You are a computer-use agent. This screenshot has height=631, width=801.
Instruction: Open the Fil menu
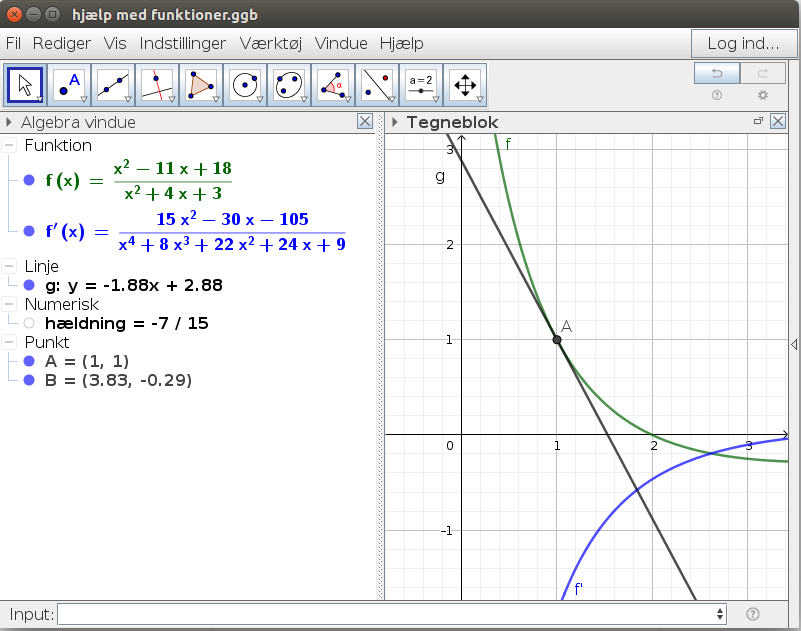point(13,43)
